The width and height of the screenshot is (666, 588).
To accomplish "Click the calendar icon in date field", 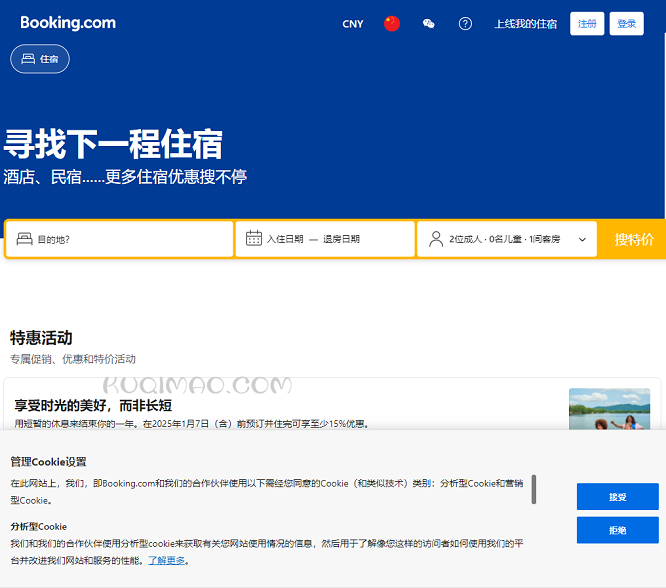I will tap(254, 238).
